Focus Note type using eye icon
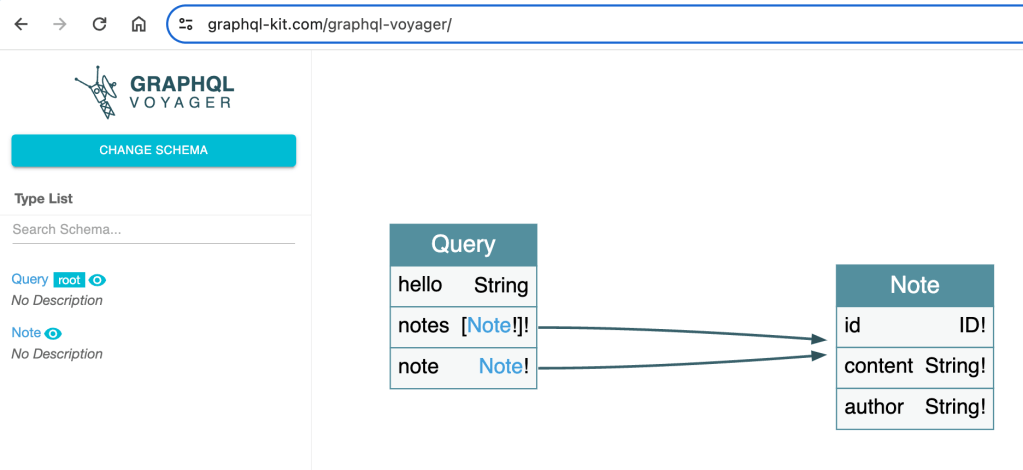This screenshot has width=1023, height=470. 53,333
